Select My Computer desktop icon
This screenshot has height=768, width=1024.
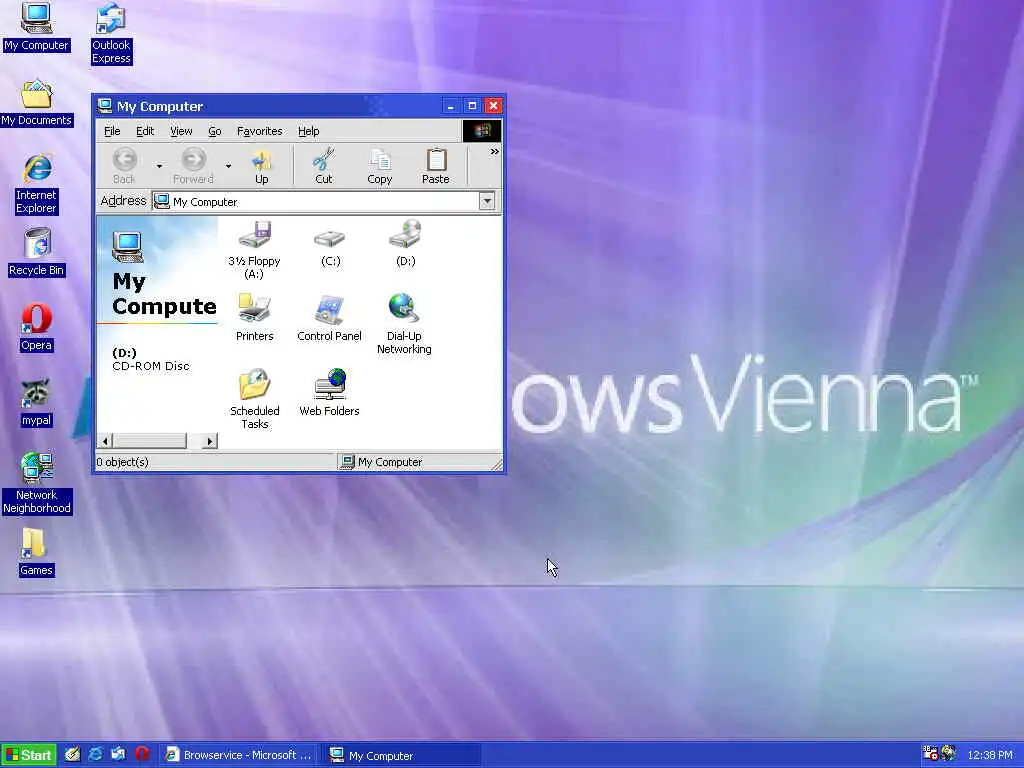point(36,27)
